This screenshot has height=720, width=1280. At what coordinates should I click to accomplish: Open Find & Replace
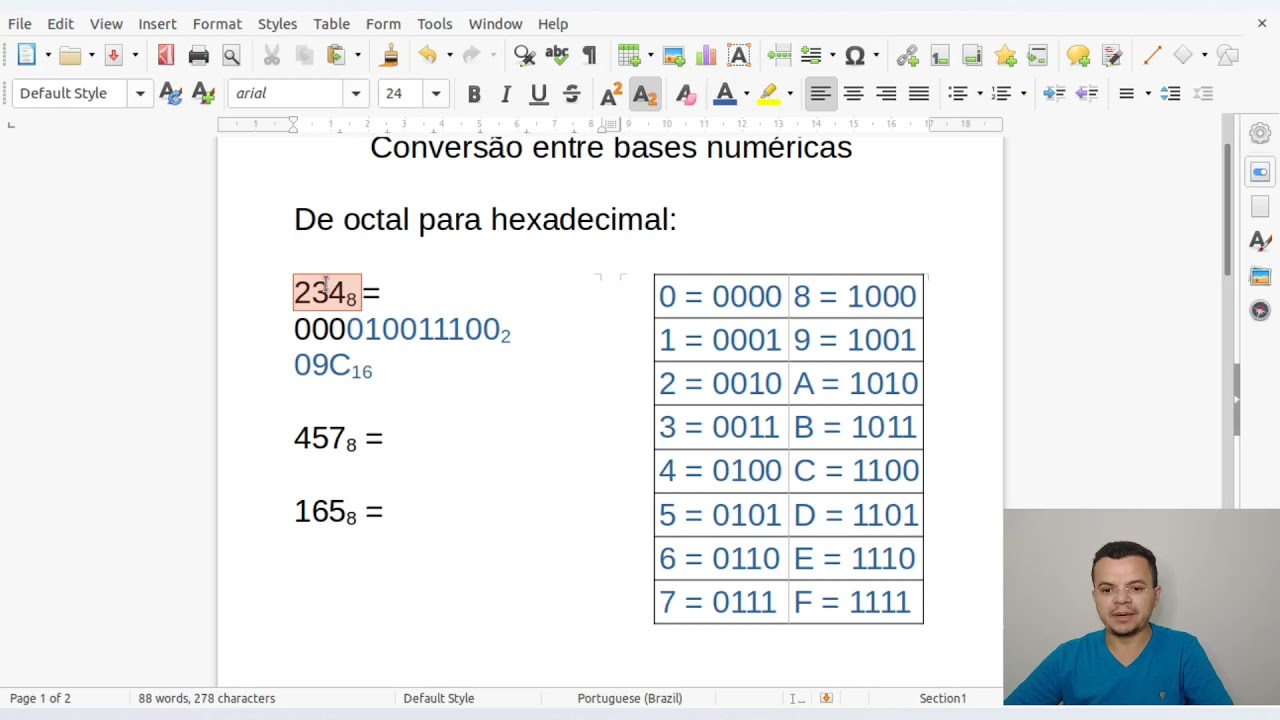(524, 55)
